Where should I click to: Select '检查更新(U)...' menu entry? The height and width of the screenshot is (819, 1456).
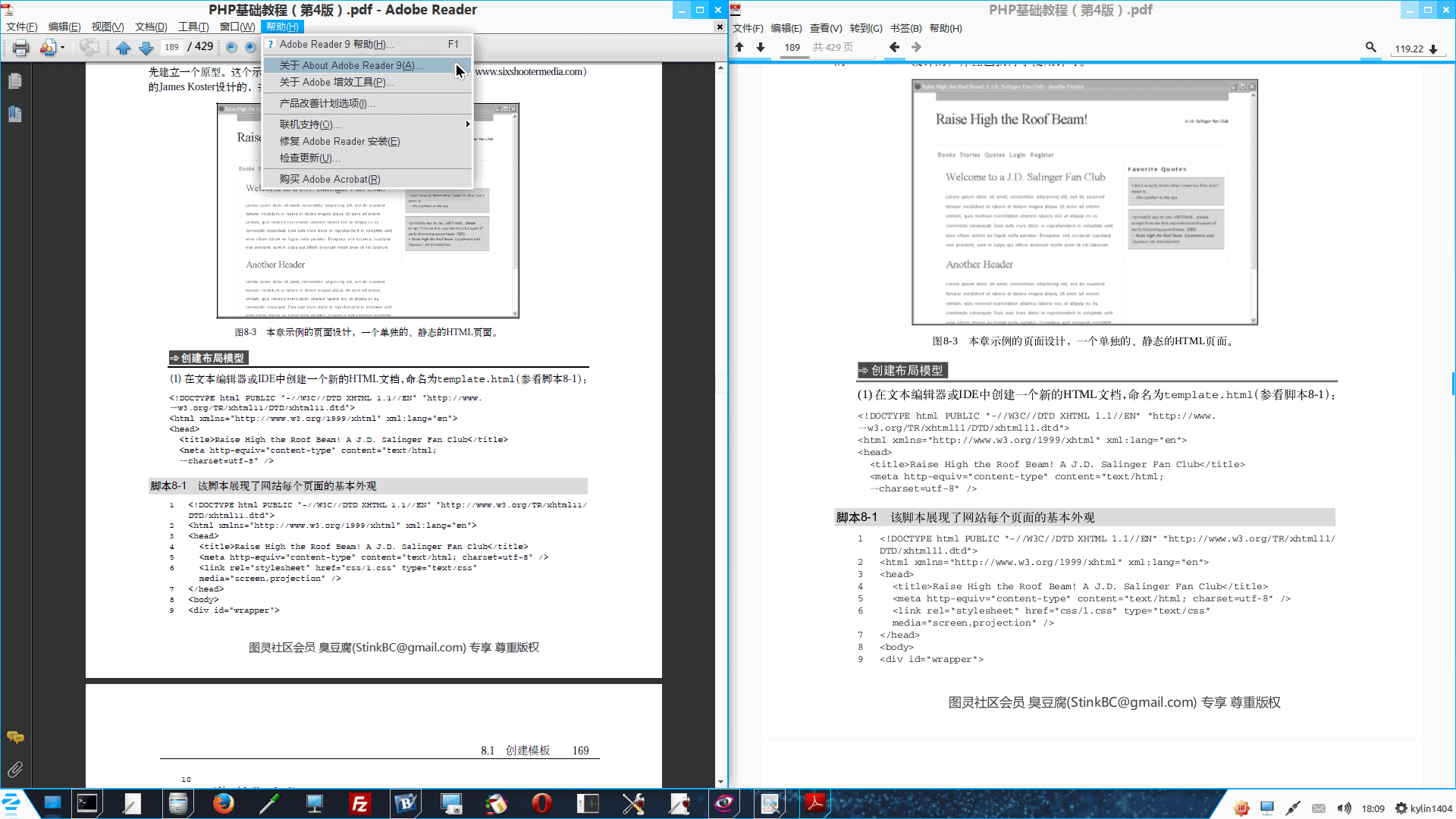(x=368, y=158)
